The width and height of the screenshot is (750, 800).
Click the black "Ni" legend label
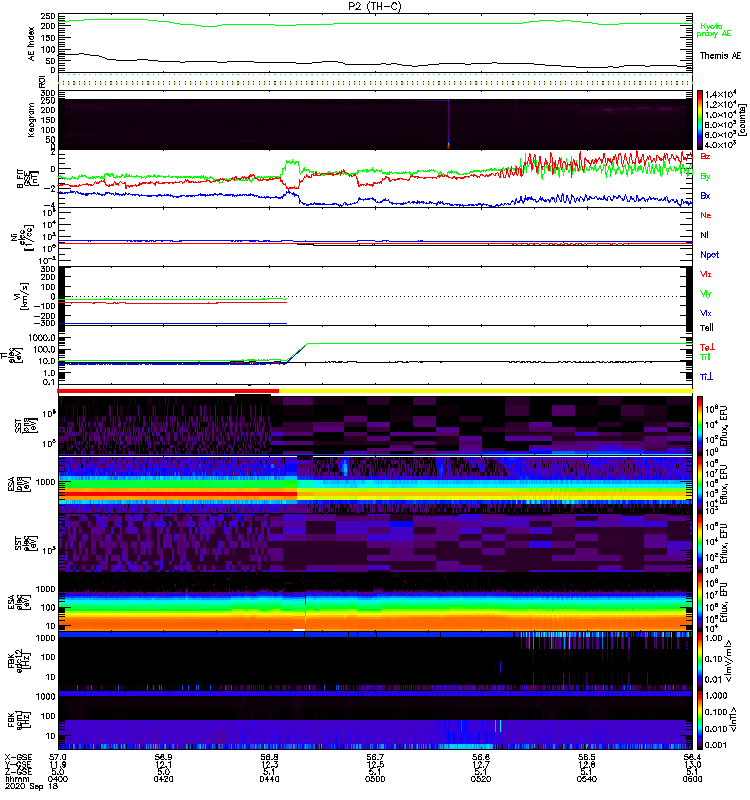[704, 235]
